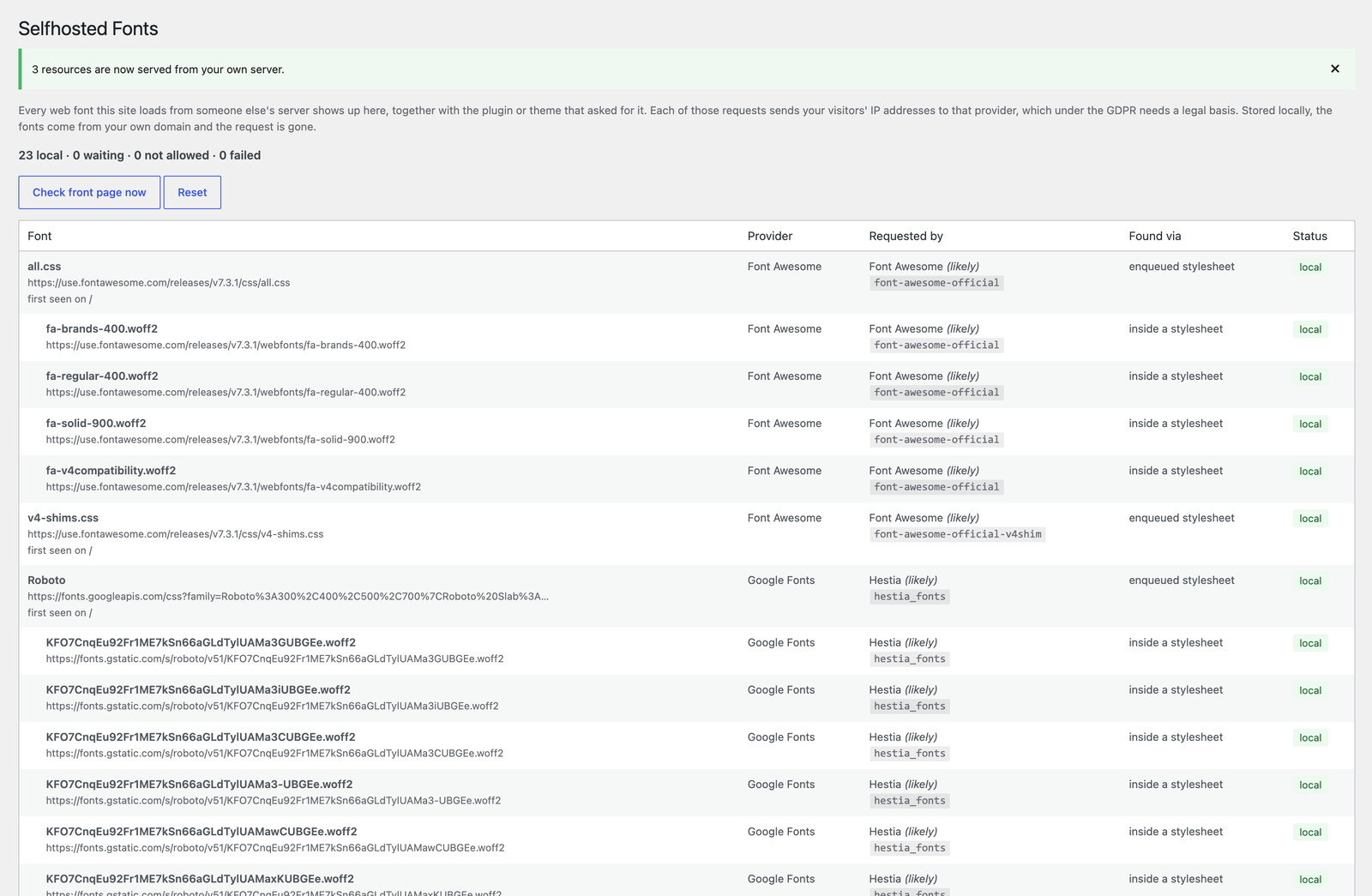
Task: Click Font Awesome provider in fa-v4compatibility.woff2 row
Action: [x=784, y=471]
